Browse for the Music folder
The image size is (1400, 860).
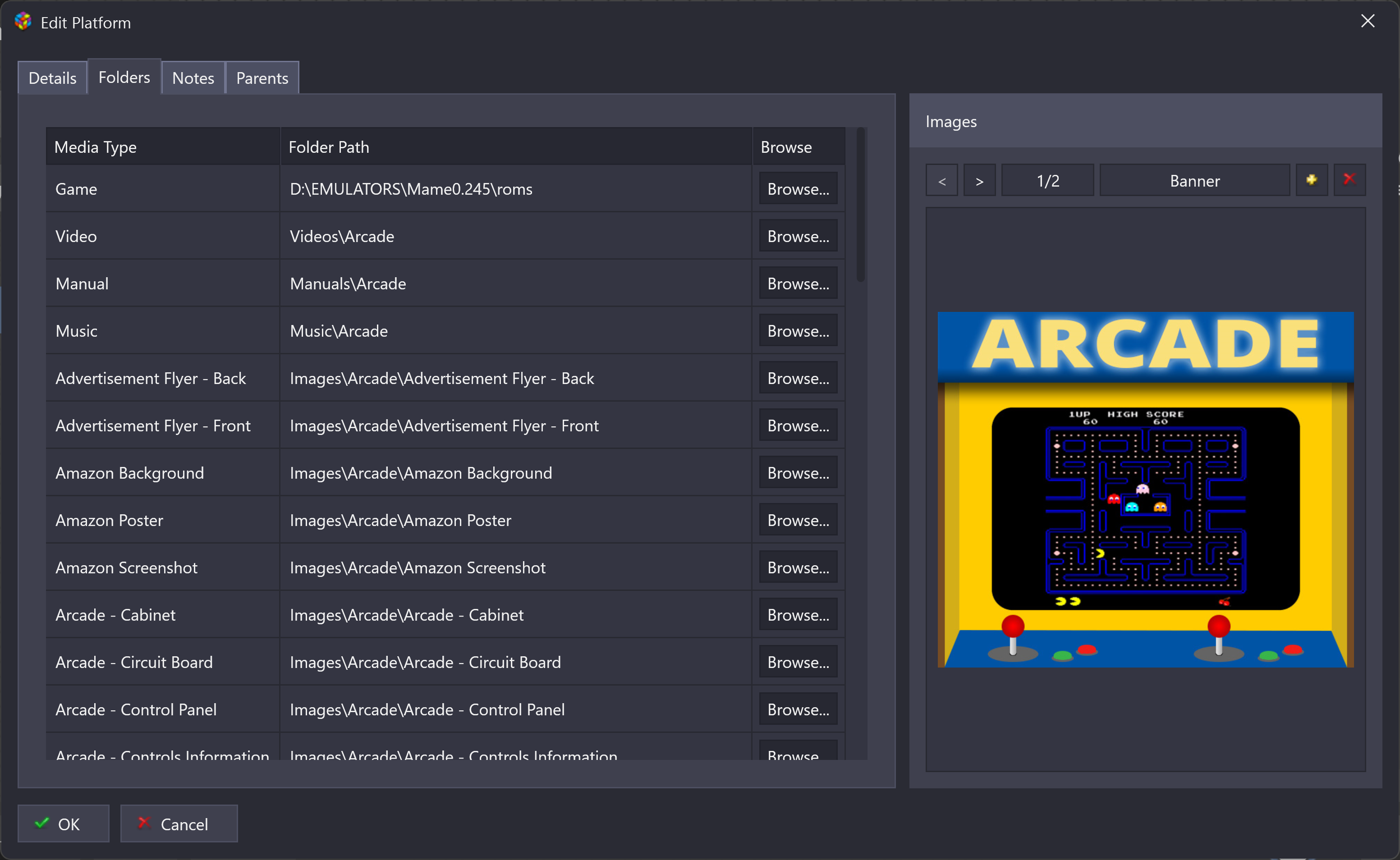[x=798, y=330]
